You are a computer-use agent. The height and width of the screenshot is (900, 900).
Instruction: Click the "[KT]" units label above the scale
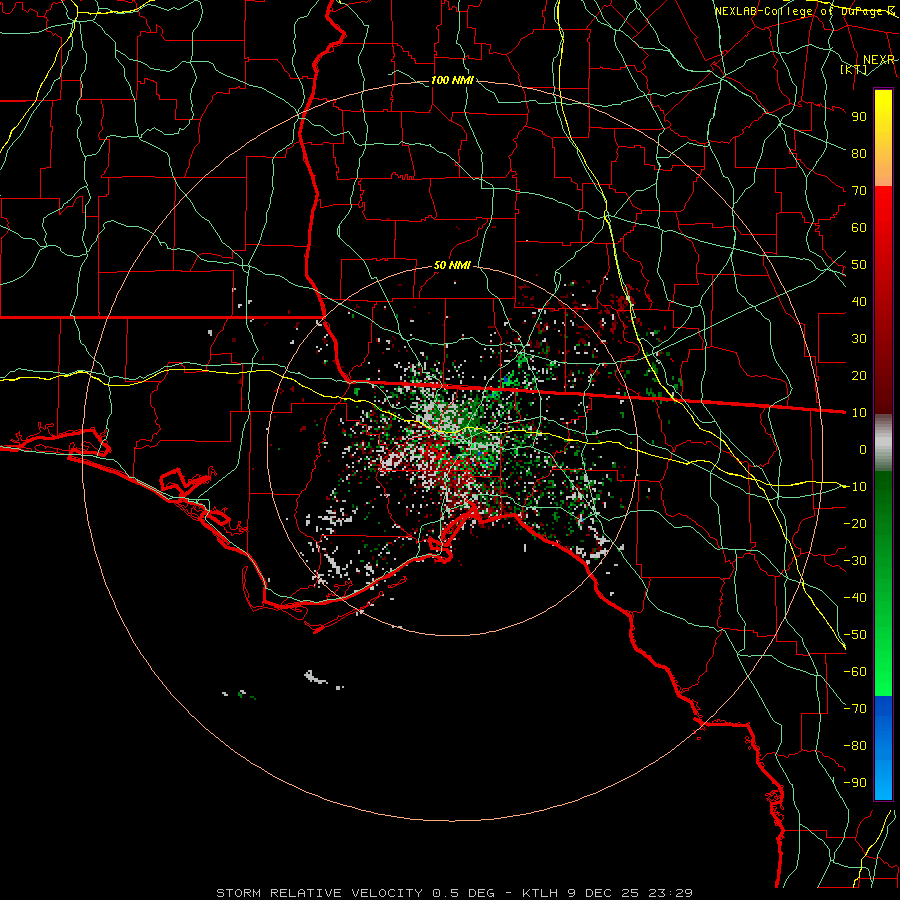(854, 69)
